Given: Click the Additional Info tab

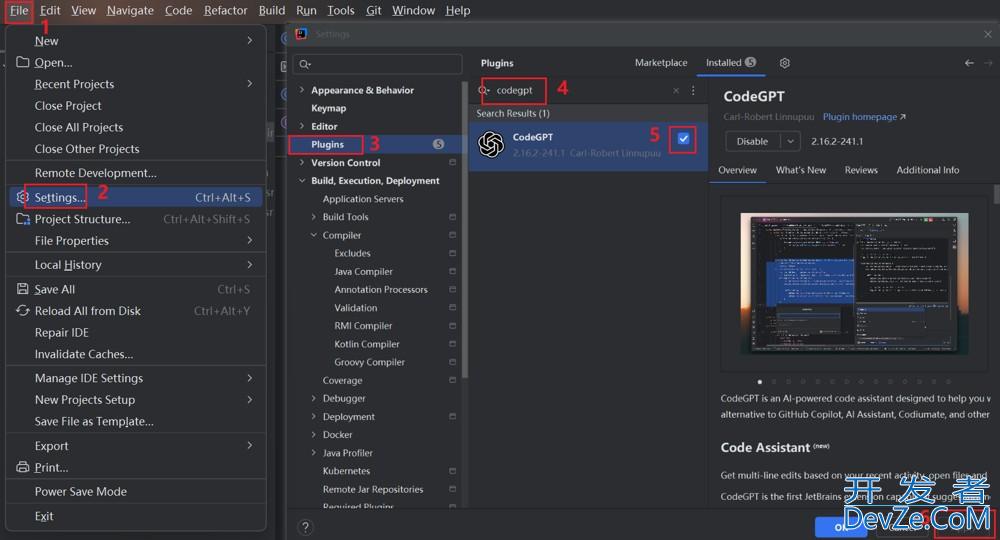Looking at the screenshot, I should tap(927, 170).
